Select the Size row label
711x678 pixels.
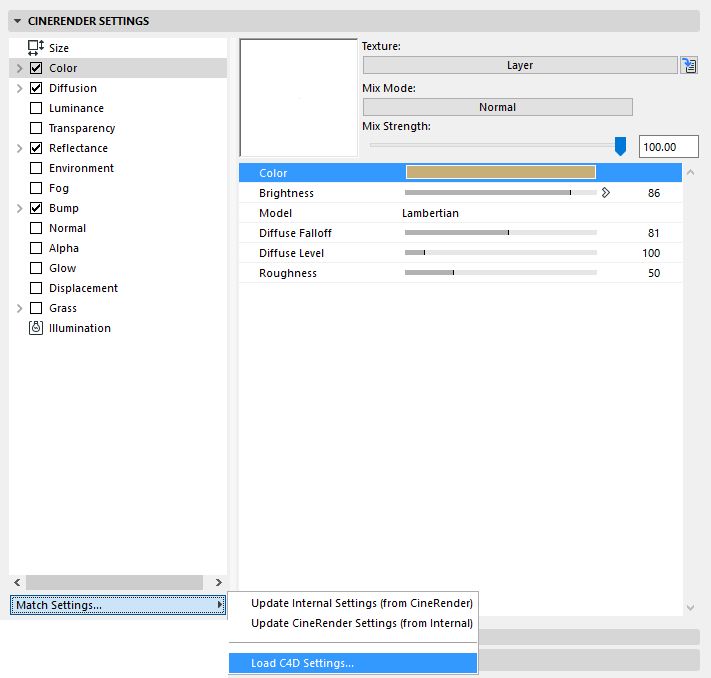(59, 48)
